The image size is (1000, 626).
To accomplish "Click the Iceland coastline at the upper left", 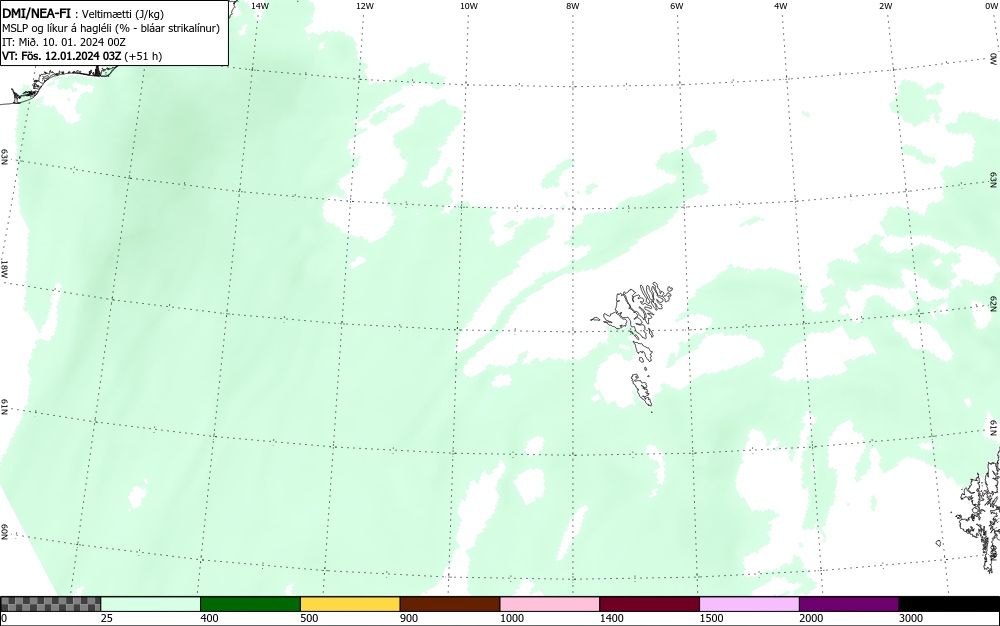I will point(61,83).
